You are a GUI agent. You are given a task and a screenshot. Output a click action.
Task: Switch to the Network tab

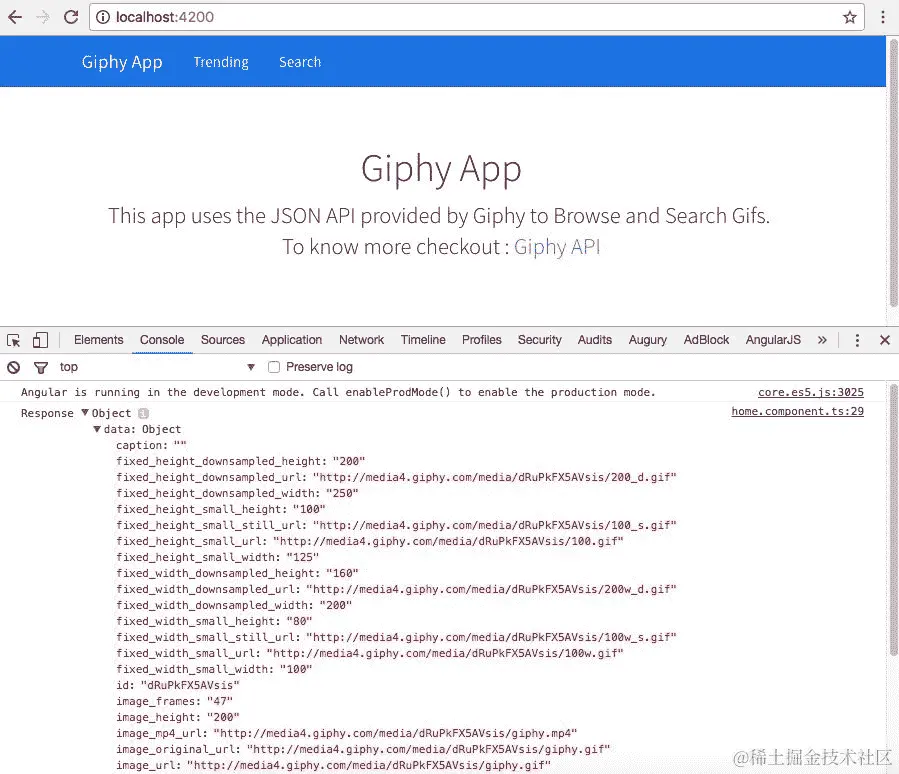point(361,340)
